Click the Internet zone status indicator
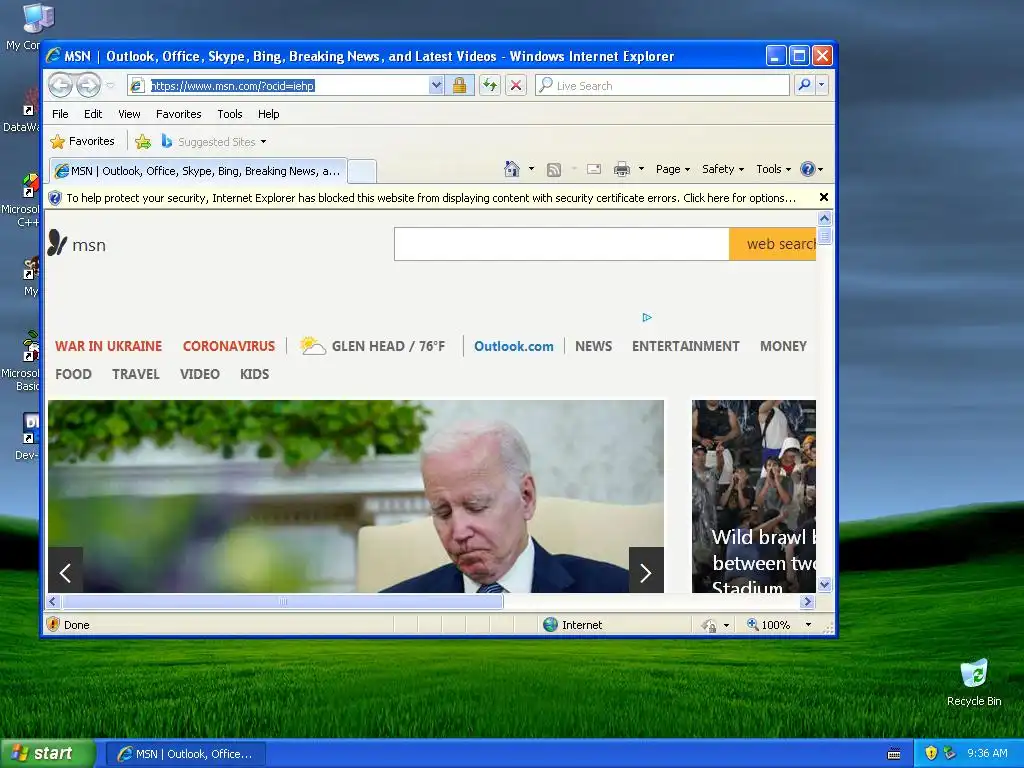 click(x=573, y=625)
